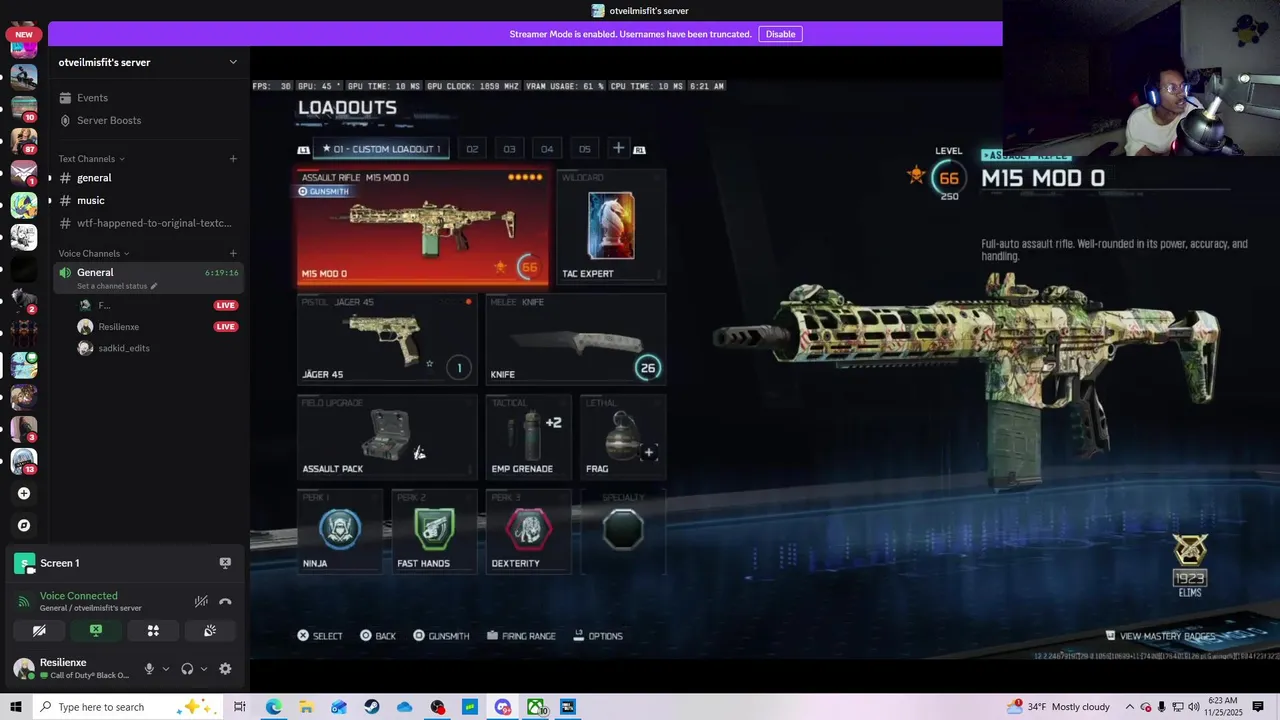Open microphone input options chevron
This screenshot has height=720, width=1280.
(x=166, y=669)
